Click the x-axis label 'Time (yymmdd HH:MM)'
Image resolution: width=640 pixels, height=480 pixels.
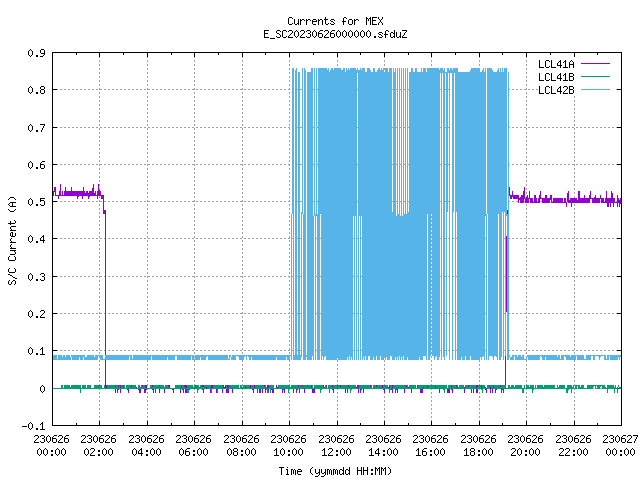(x=335, y=471)
